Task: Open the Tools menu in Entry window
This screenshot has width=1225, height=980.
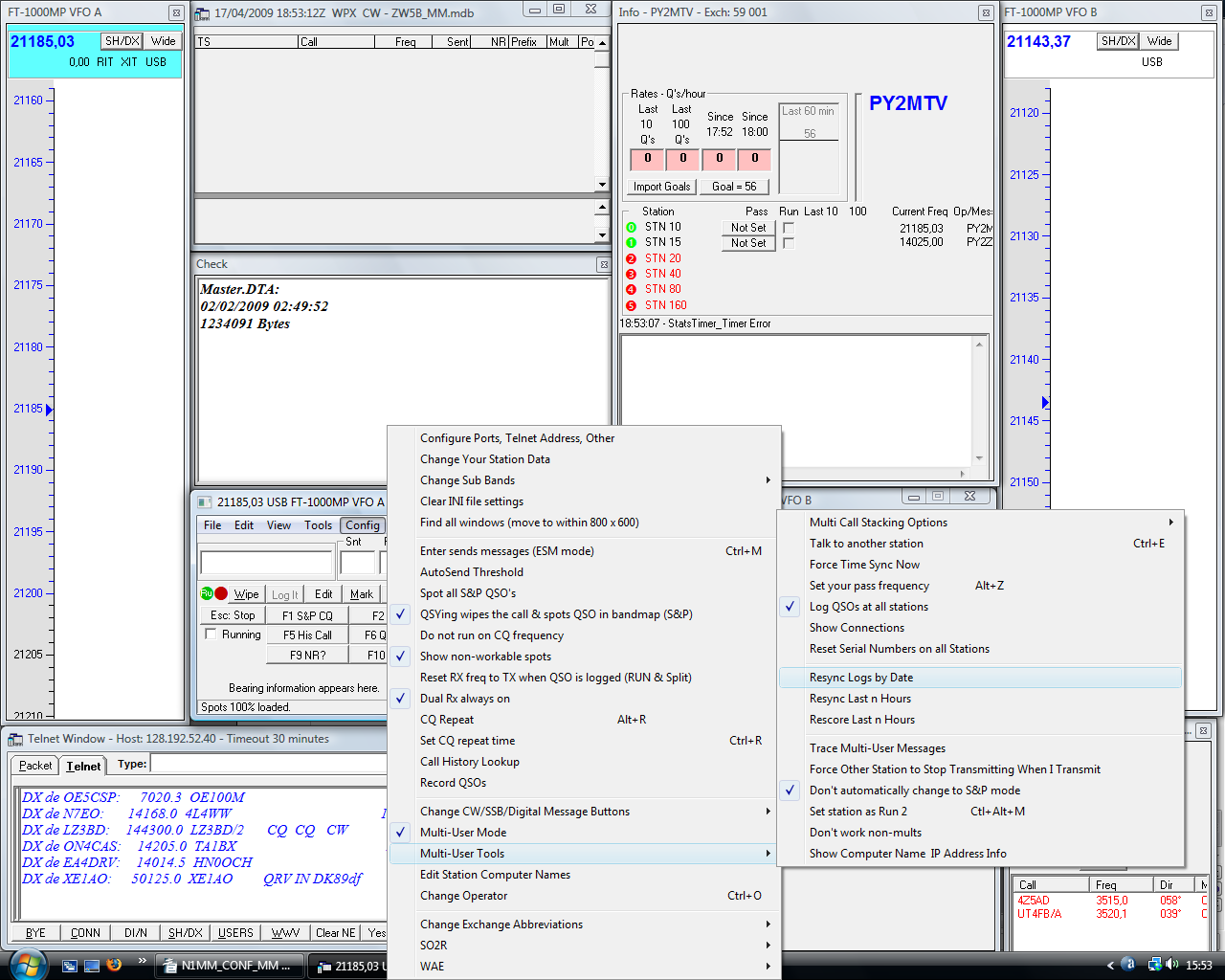Action: [319, 525]
